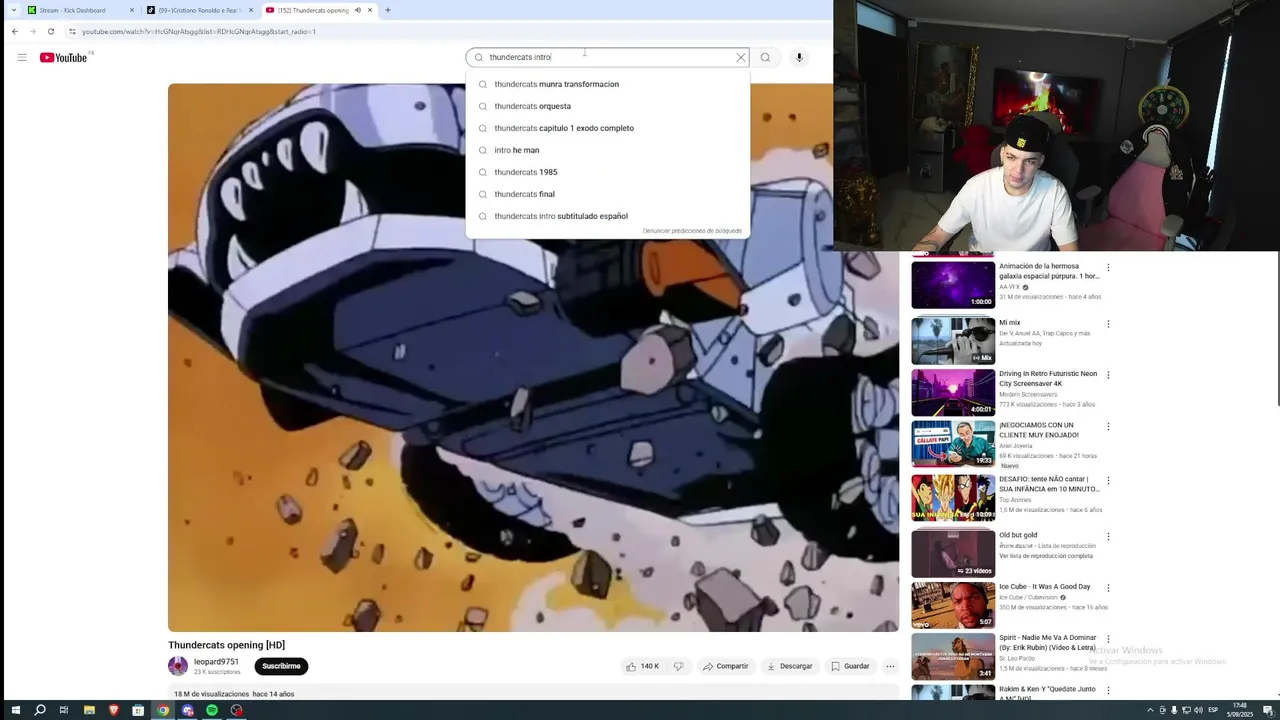
Task: Download video using Descargar
Action: click(789, 666)
